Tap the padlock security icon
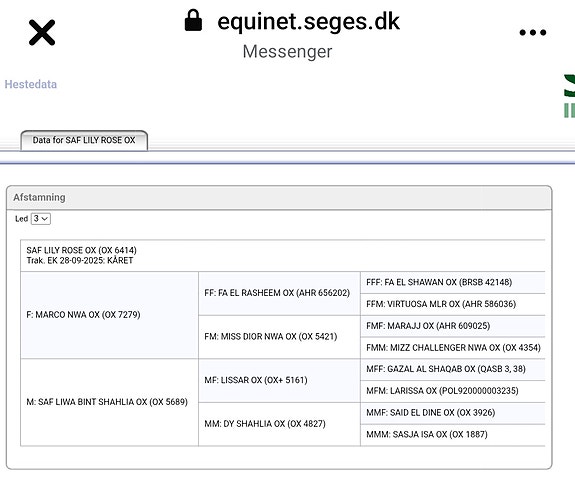575x504 pixels. [193, 21]
